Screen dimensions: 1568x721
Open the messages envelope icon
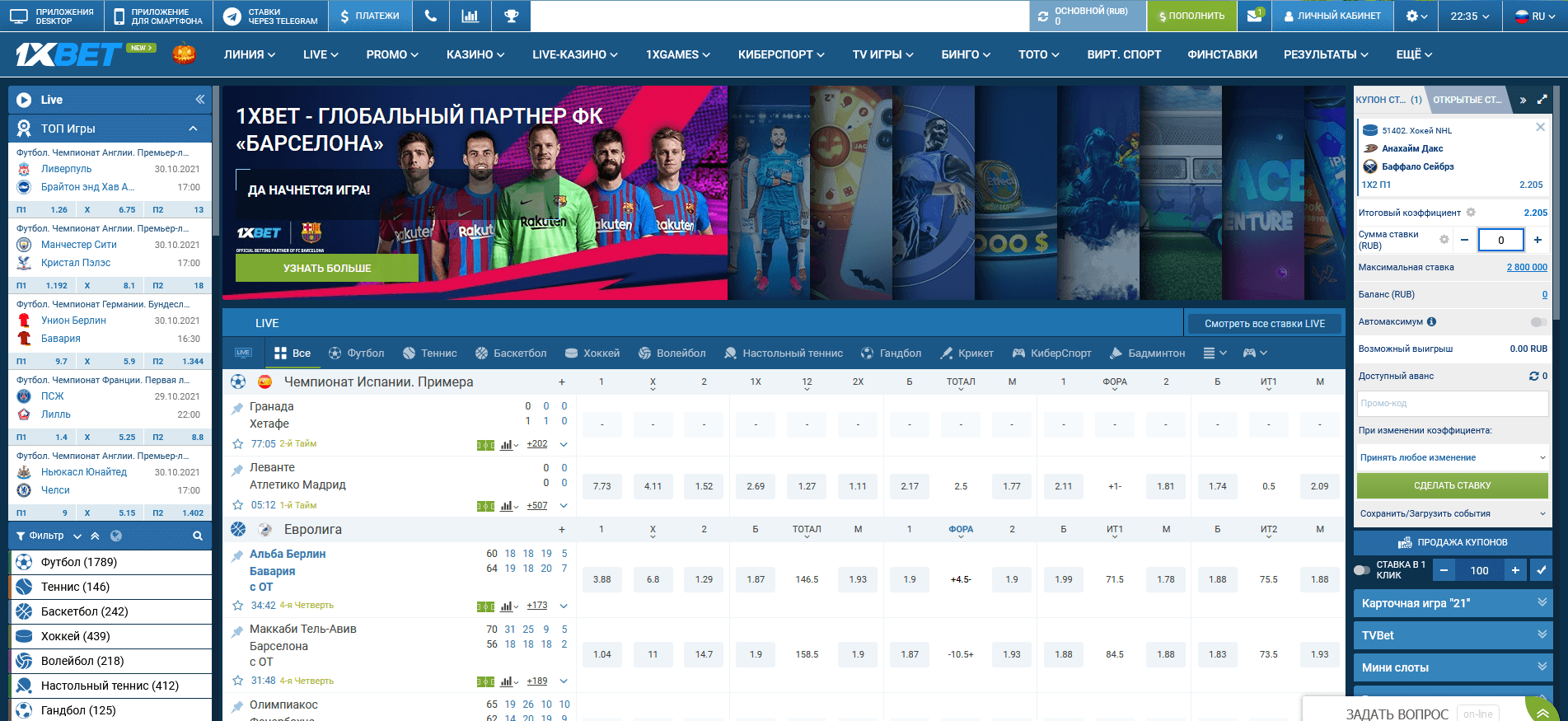click(x=1255, y=16)
